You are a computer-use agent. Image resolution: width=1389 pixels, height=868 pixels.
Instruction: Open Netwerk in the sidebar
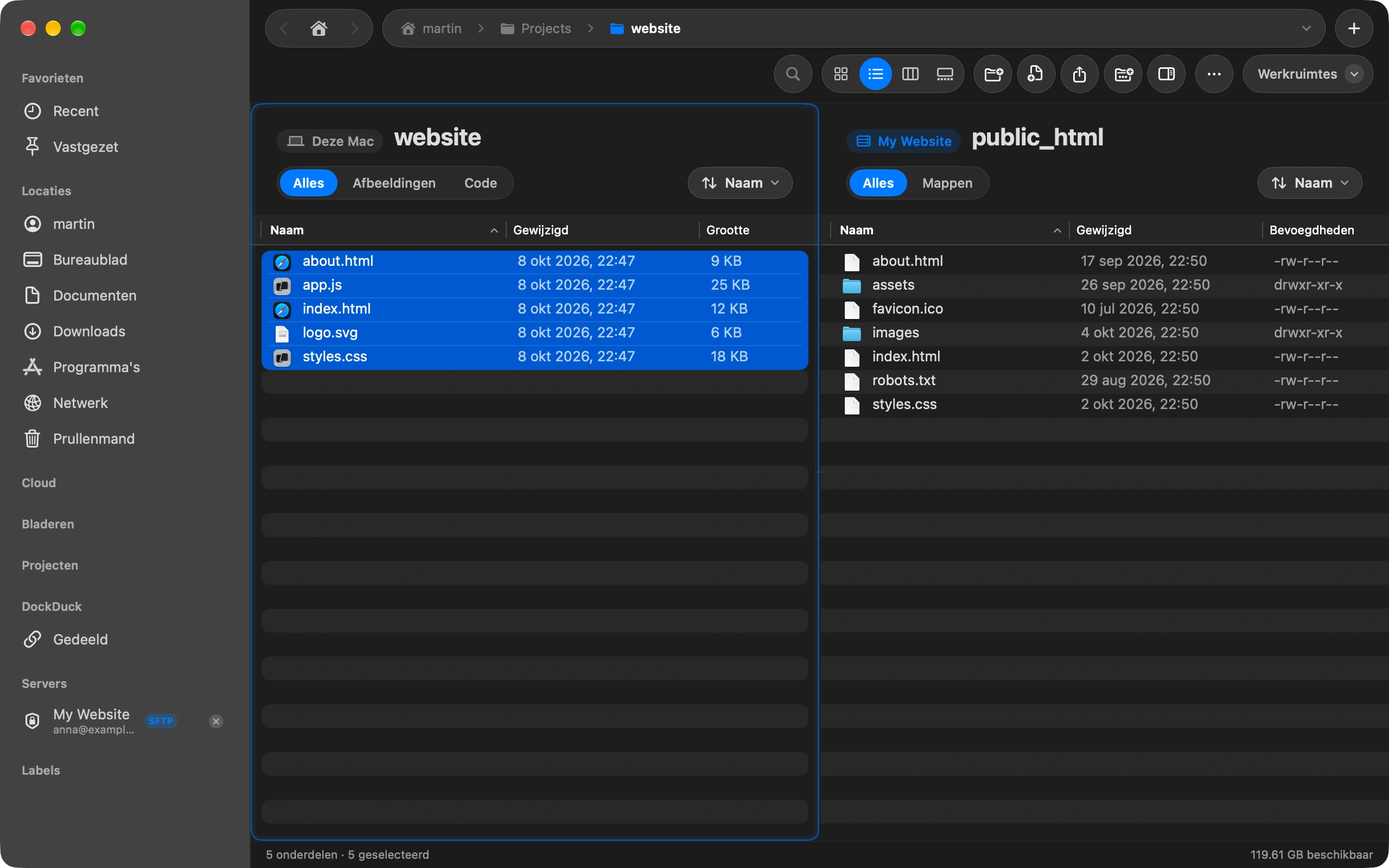click(x=125, y=403)
